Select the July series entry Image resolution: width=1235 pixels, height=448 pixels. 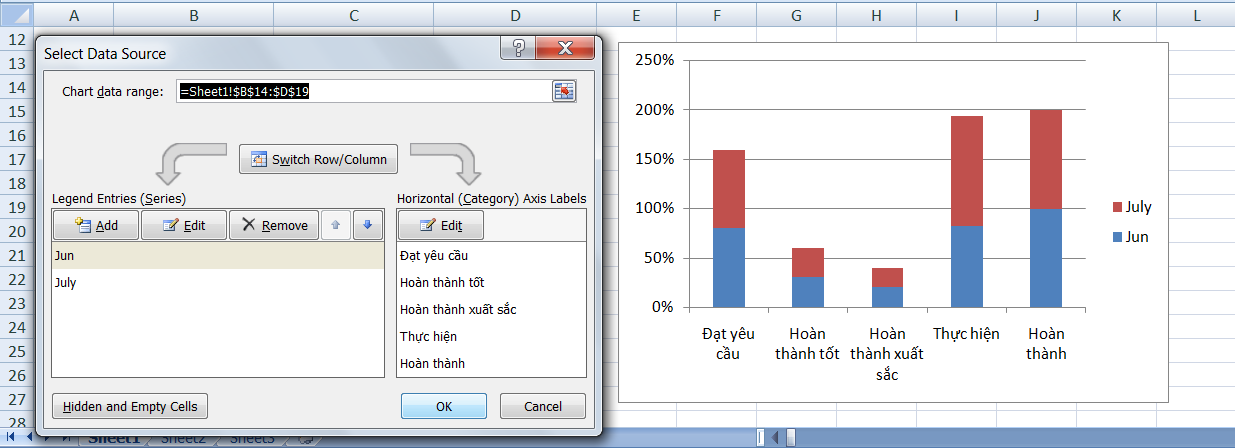pyautogui.click(x=66, y=283)
